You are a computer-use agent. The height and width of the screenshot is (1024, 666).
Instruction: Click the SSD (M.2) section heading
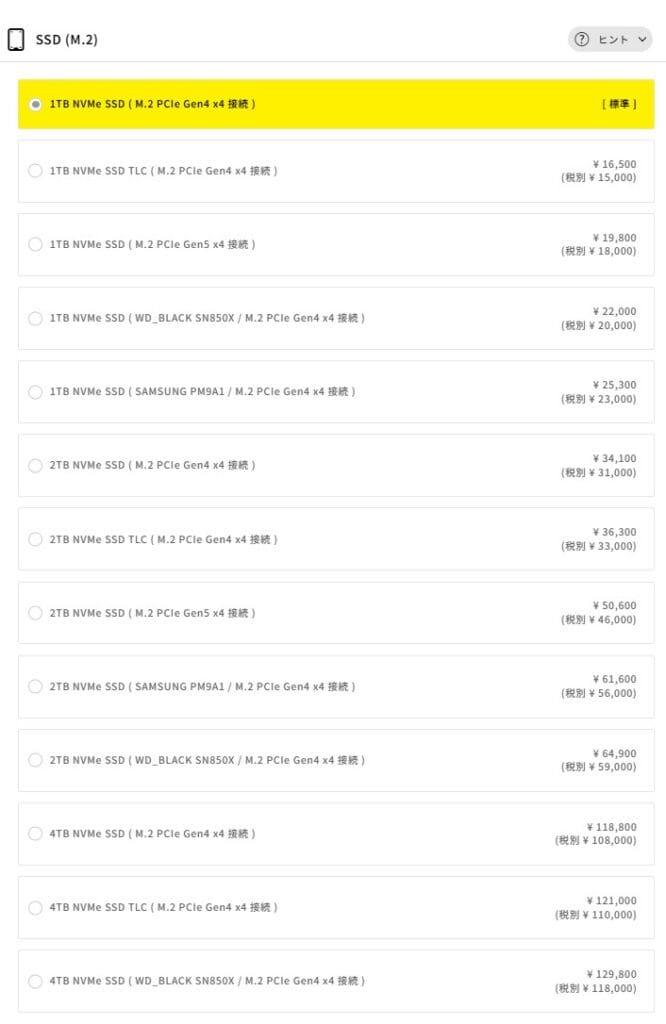click(x=66, y=40)
